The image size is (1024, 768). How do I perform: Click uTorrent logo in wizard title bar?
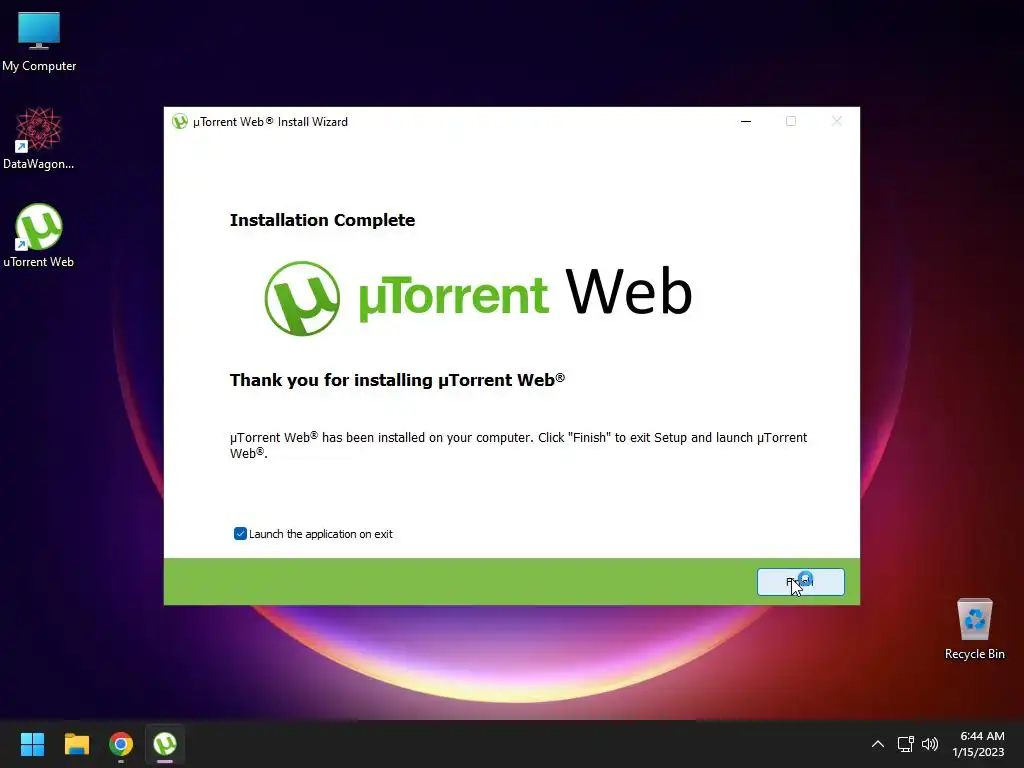click(x=180, y=121)
